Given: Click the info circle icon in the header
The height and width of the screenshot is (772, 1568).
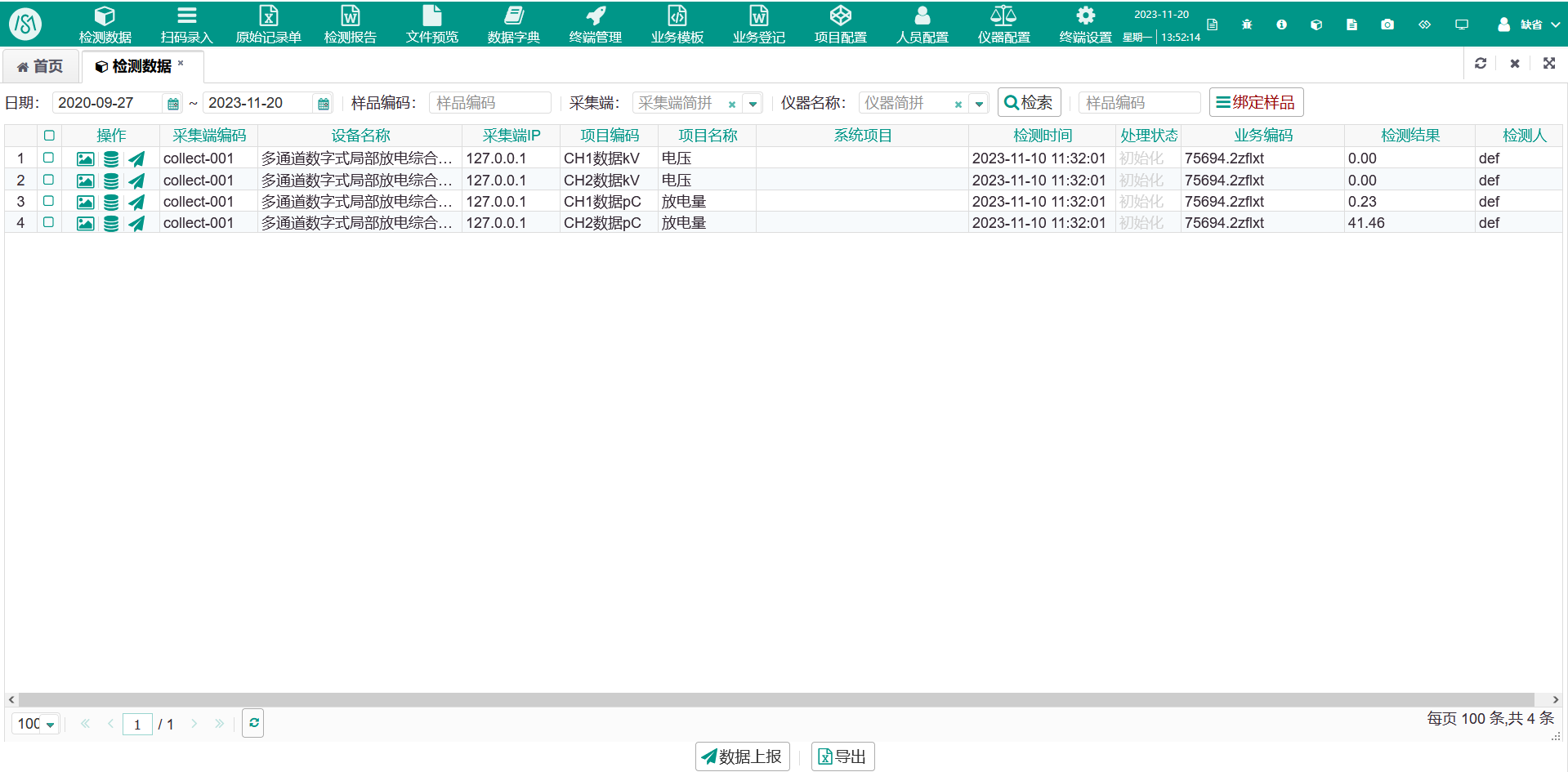Looking at the screenshot, I should click(x=1281, y=25).
